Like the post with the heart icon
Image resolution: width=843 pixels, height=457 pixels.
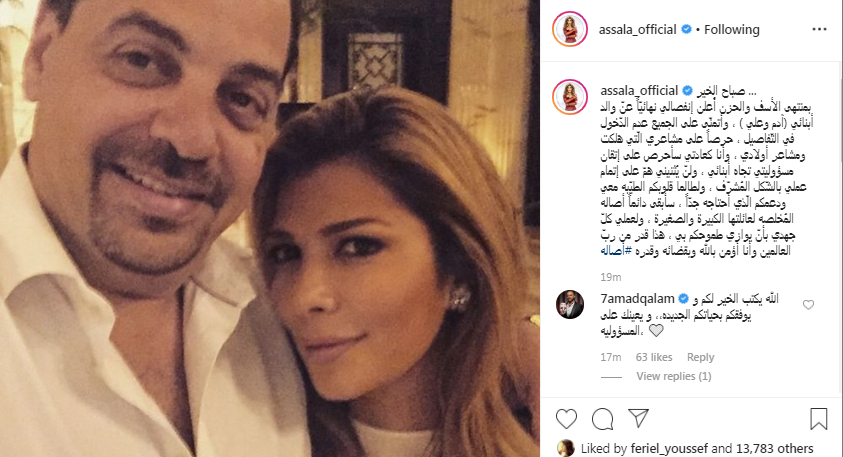coord(566,419)
